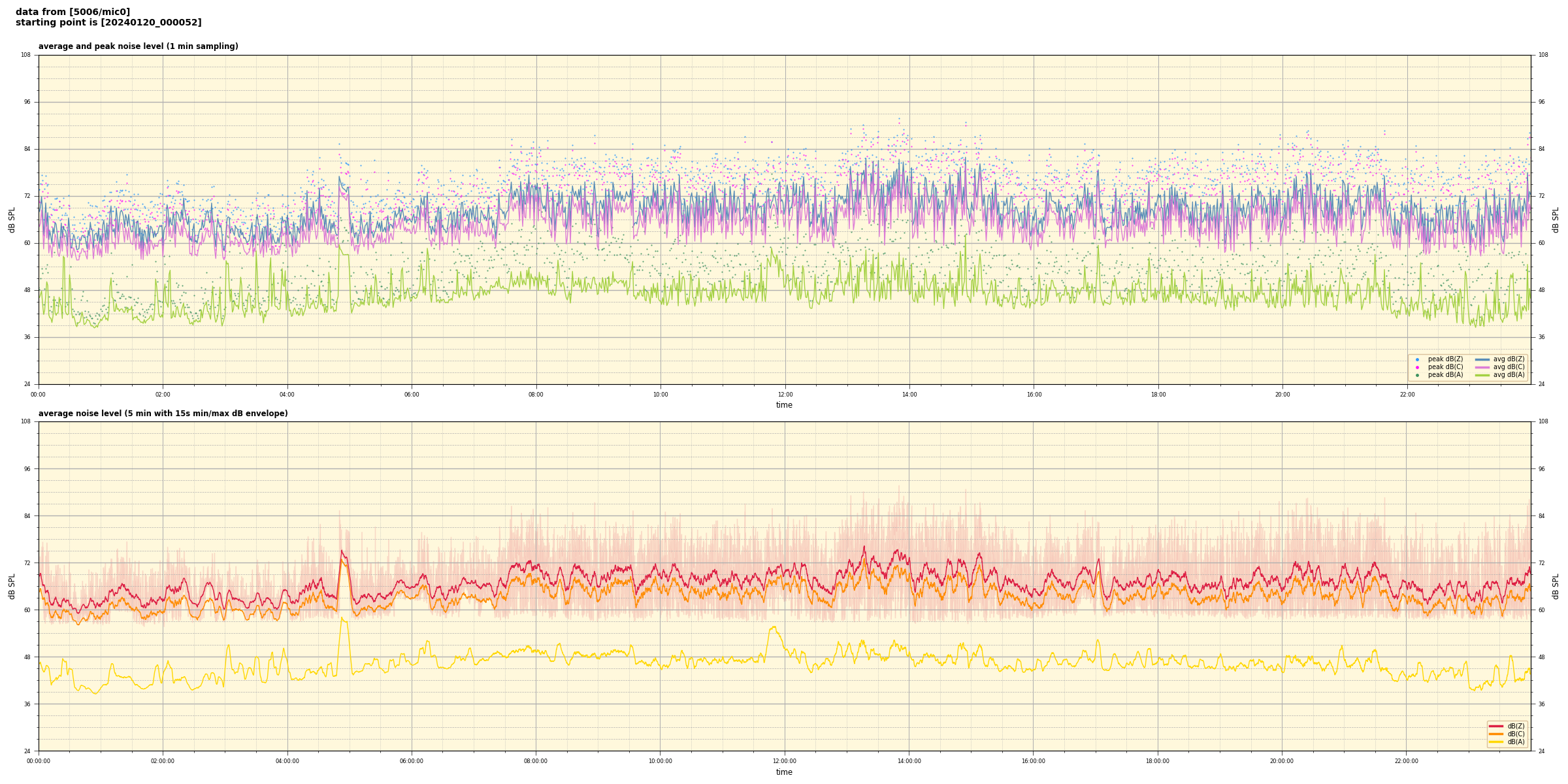This screenshot has width=1568, height=784.
Task: Click the 'time' axis label under top chart
Action: click(784, 405)
